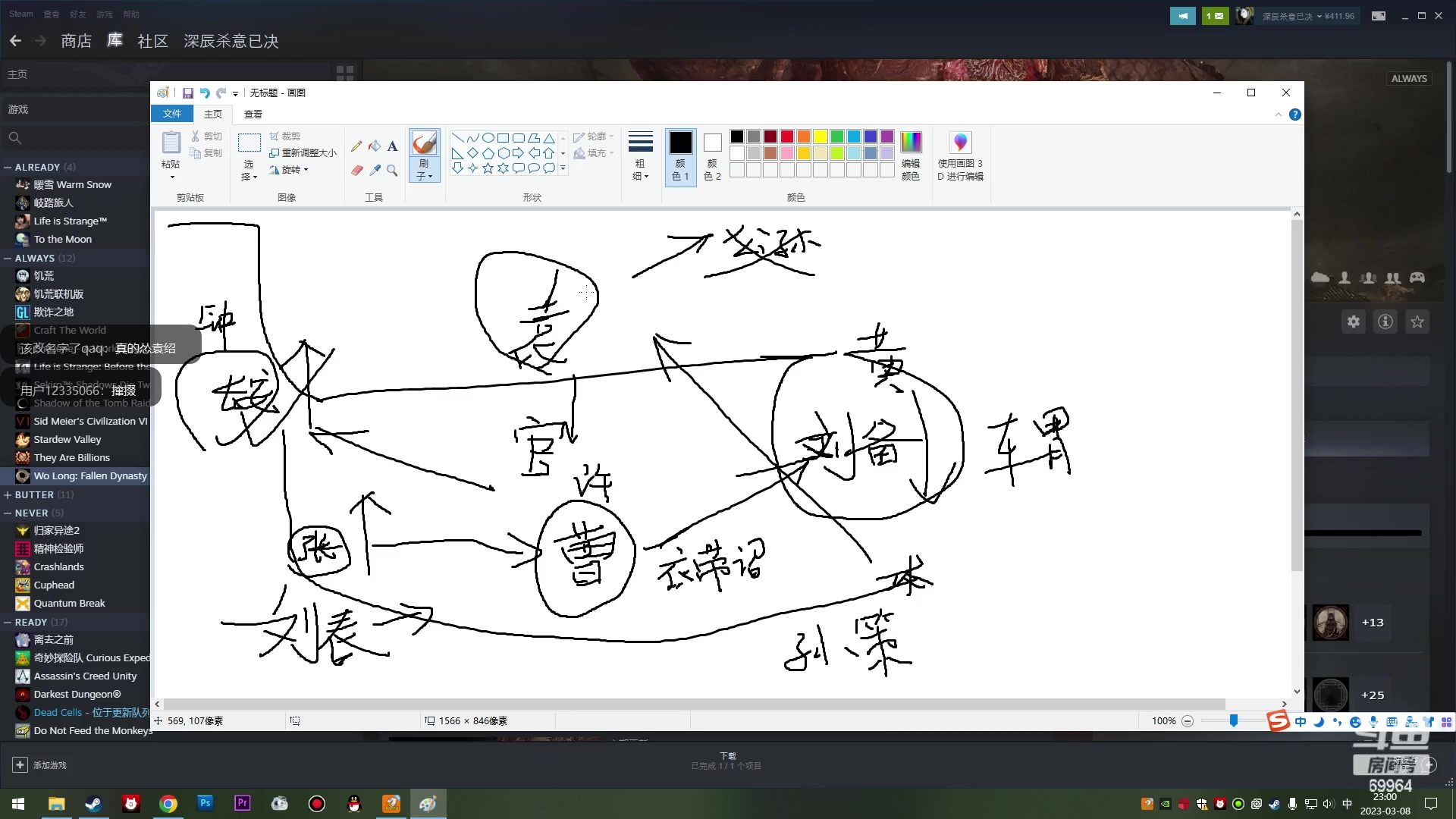Toggle Sogou Chinese/English input mode
This screenshot has width=1456, height=819.
1301,721
